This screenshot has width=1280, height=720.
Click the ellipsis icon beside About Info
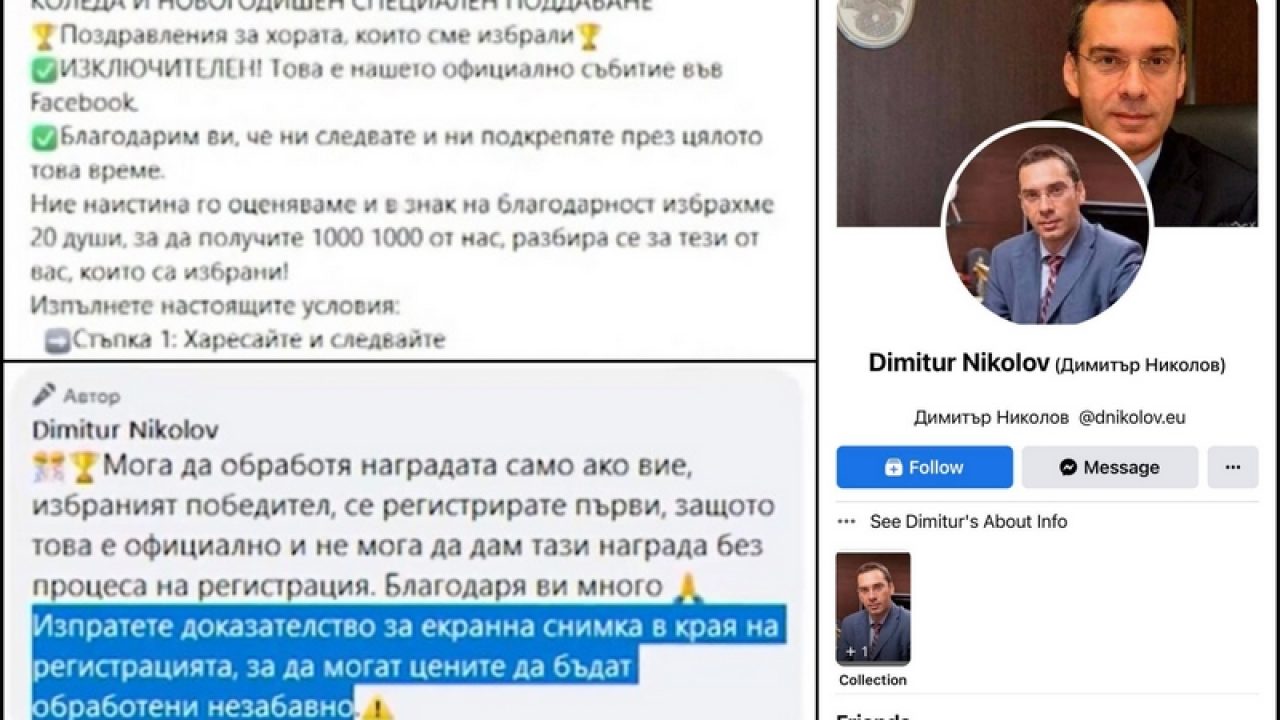point(846,521)
